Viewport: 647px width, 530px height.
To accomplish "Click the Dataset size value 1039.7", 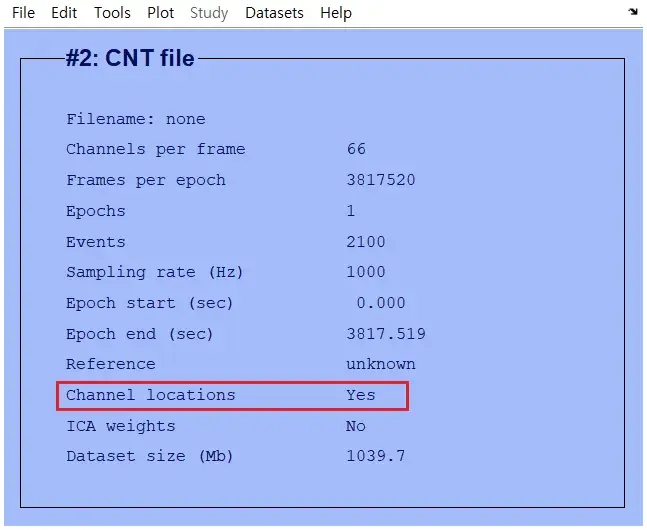I will pos(375,456).
